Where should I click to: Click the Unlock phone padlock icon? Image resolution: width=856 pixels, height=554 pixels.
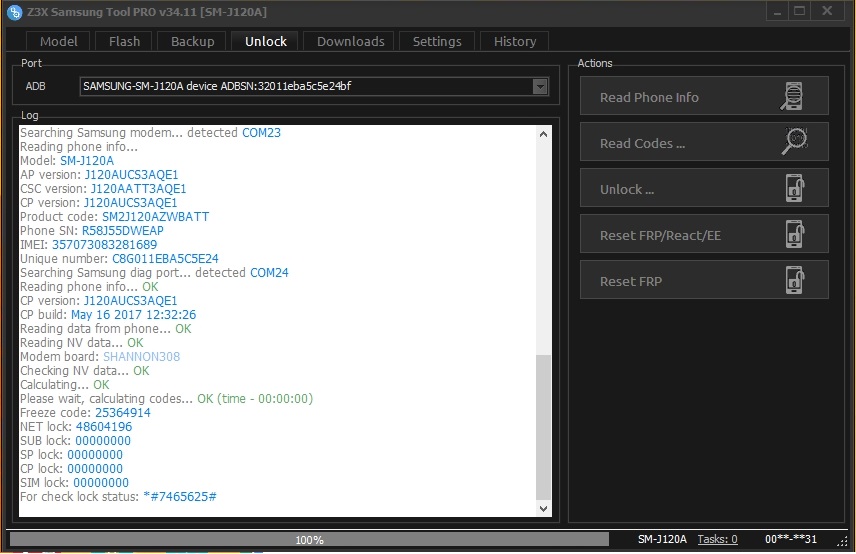click(795, 188)
